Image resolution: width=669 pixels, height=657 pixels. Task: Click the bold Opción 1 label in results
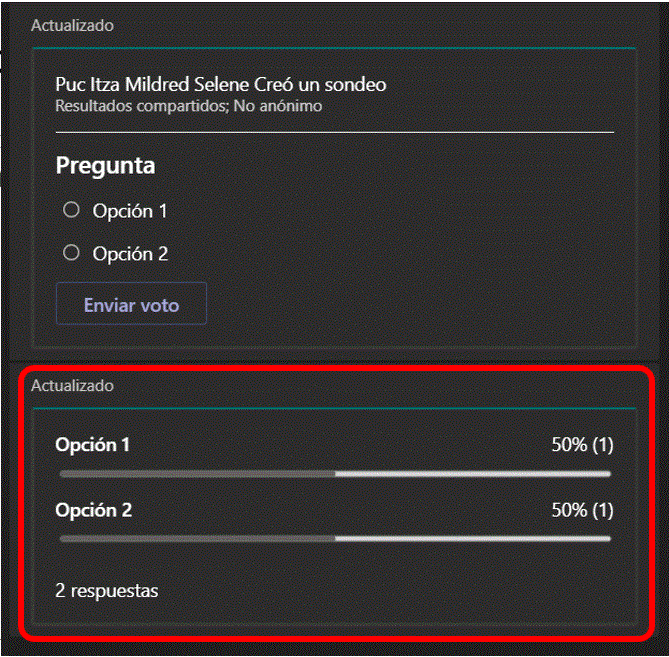(x=93, y=445)
